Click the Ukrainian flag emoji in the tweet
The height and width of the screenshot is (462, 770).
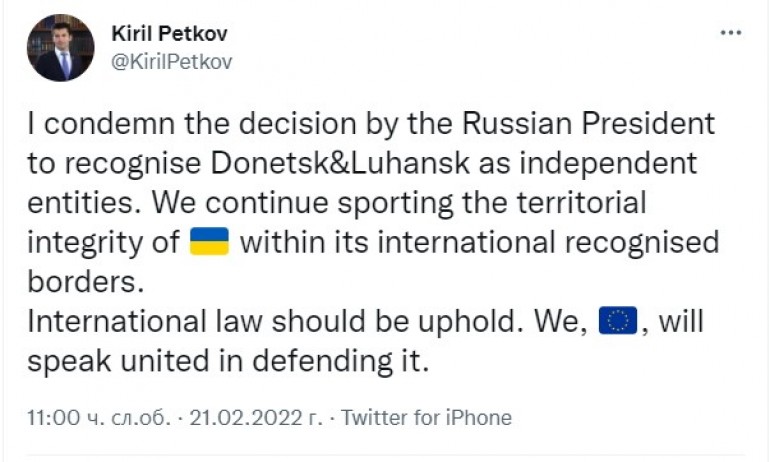tap(209, 241)
